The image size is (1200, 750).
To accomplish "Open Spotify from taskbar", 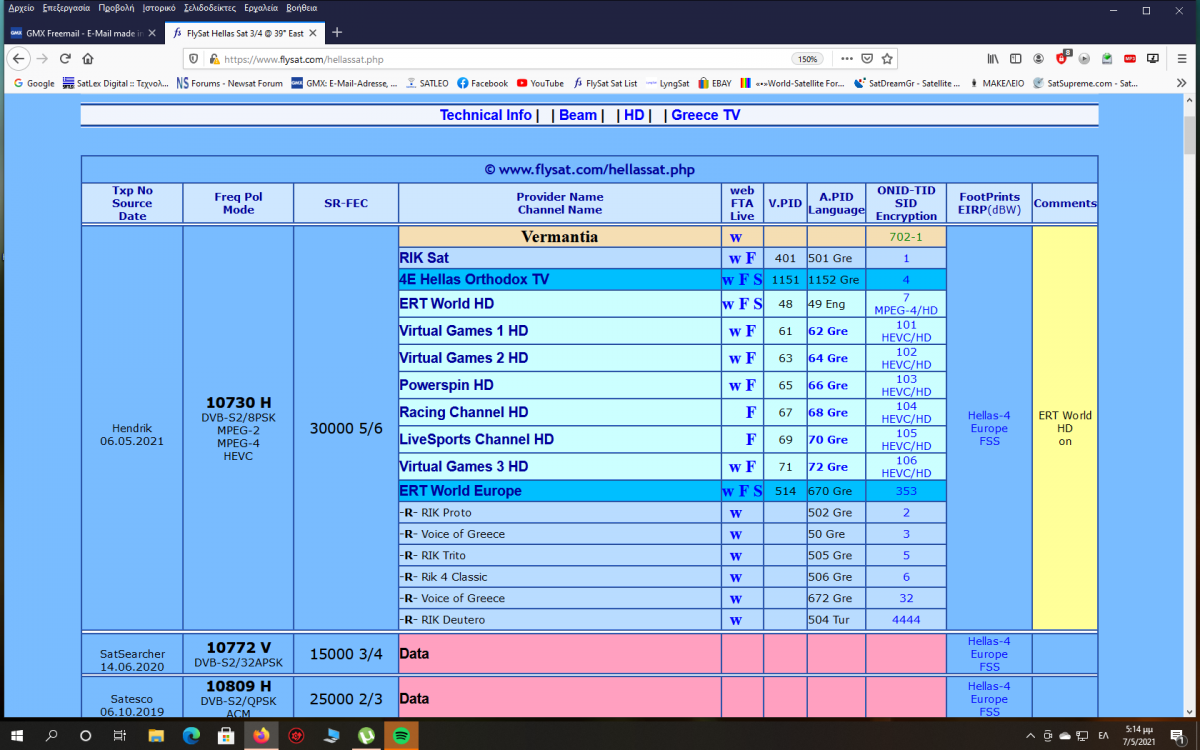I will tap(401, 735).
